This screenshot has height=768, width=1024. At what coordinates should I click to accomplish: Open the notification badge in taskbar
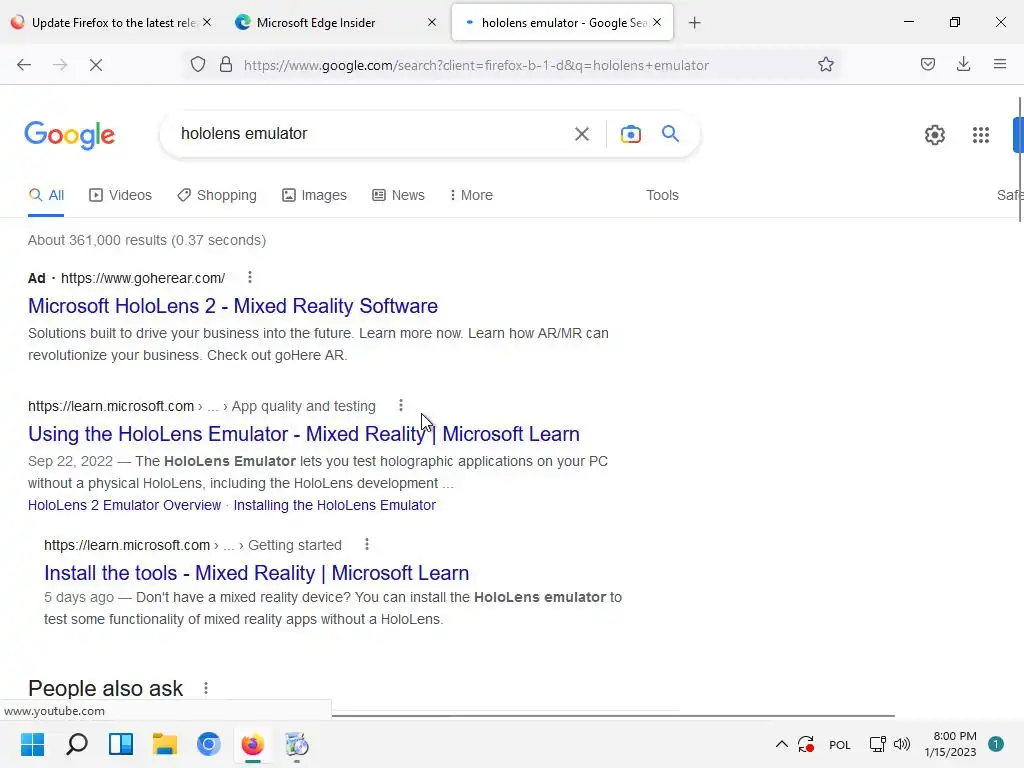[x=995, y=744]
